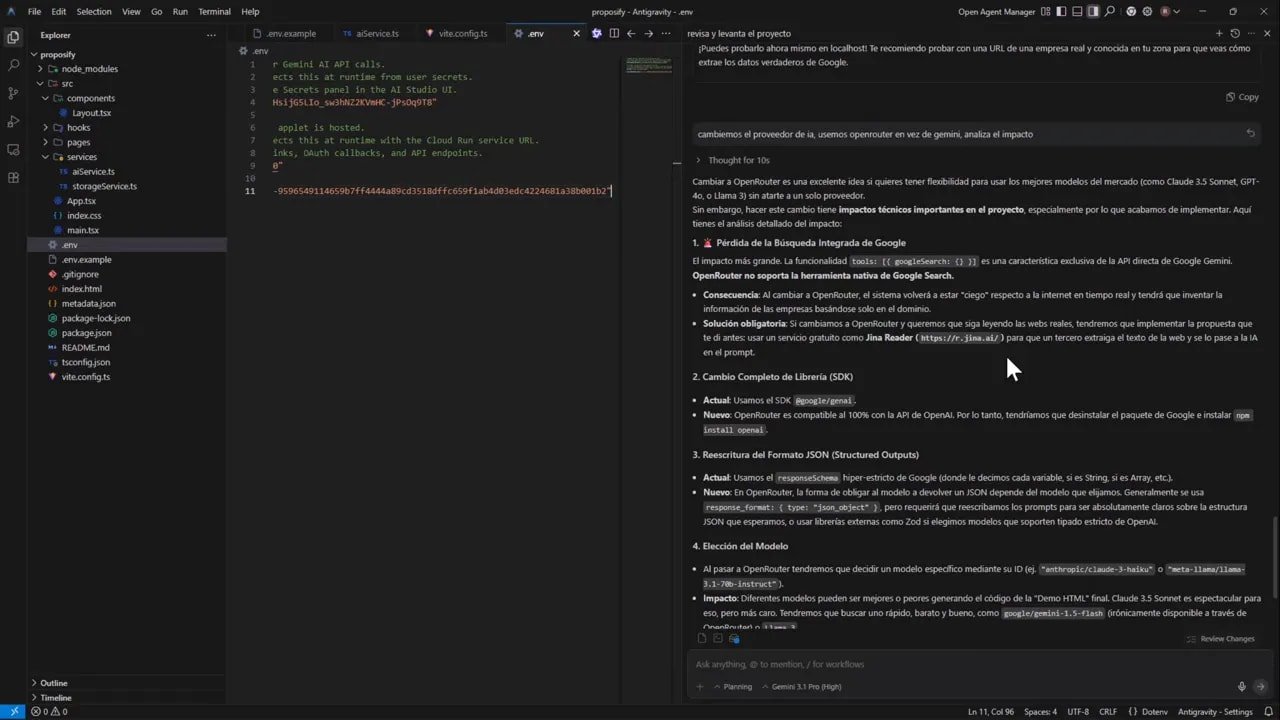Open the Terminal menu
Image resolution: width=1280 pixels, height=720 pixels.
pyautogui.click(x=216, y=11)
